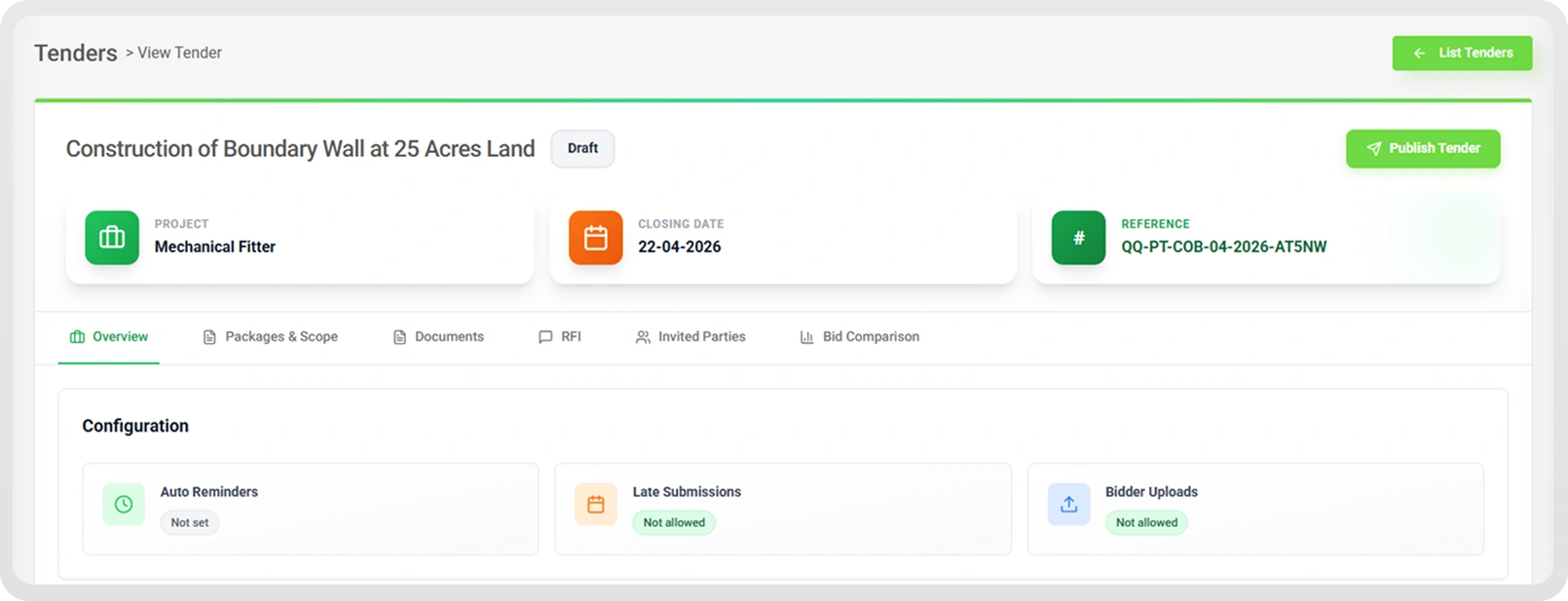Screen dimensions: 1568x601
Task: Switch to the Documents tab
Action: click(438, 337)
